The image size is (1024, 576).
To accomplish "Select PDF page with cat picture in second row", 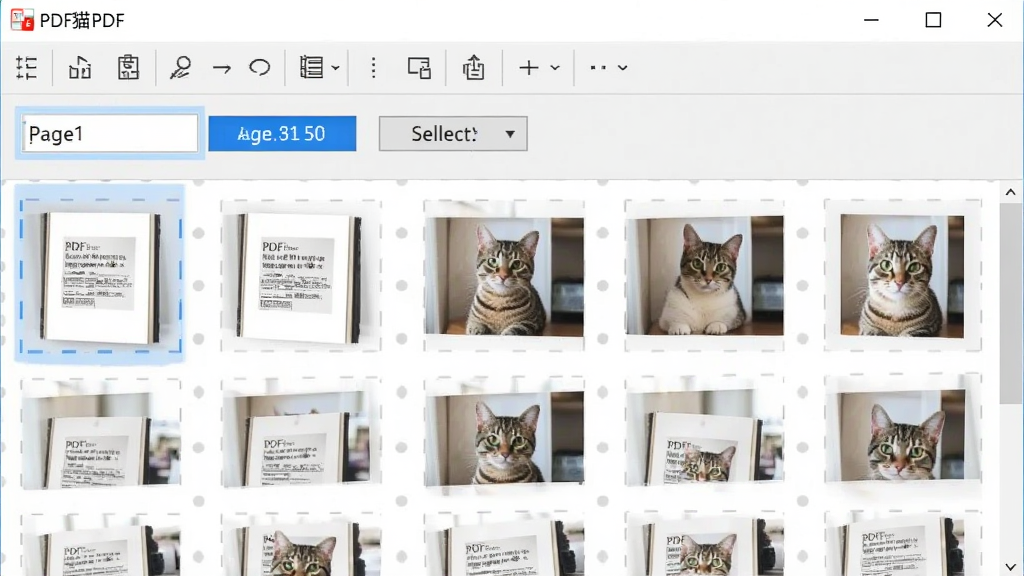I will click(x=704, y=432).
